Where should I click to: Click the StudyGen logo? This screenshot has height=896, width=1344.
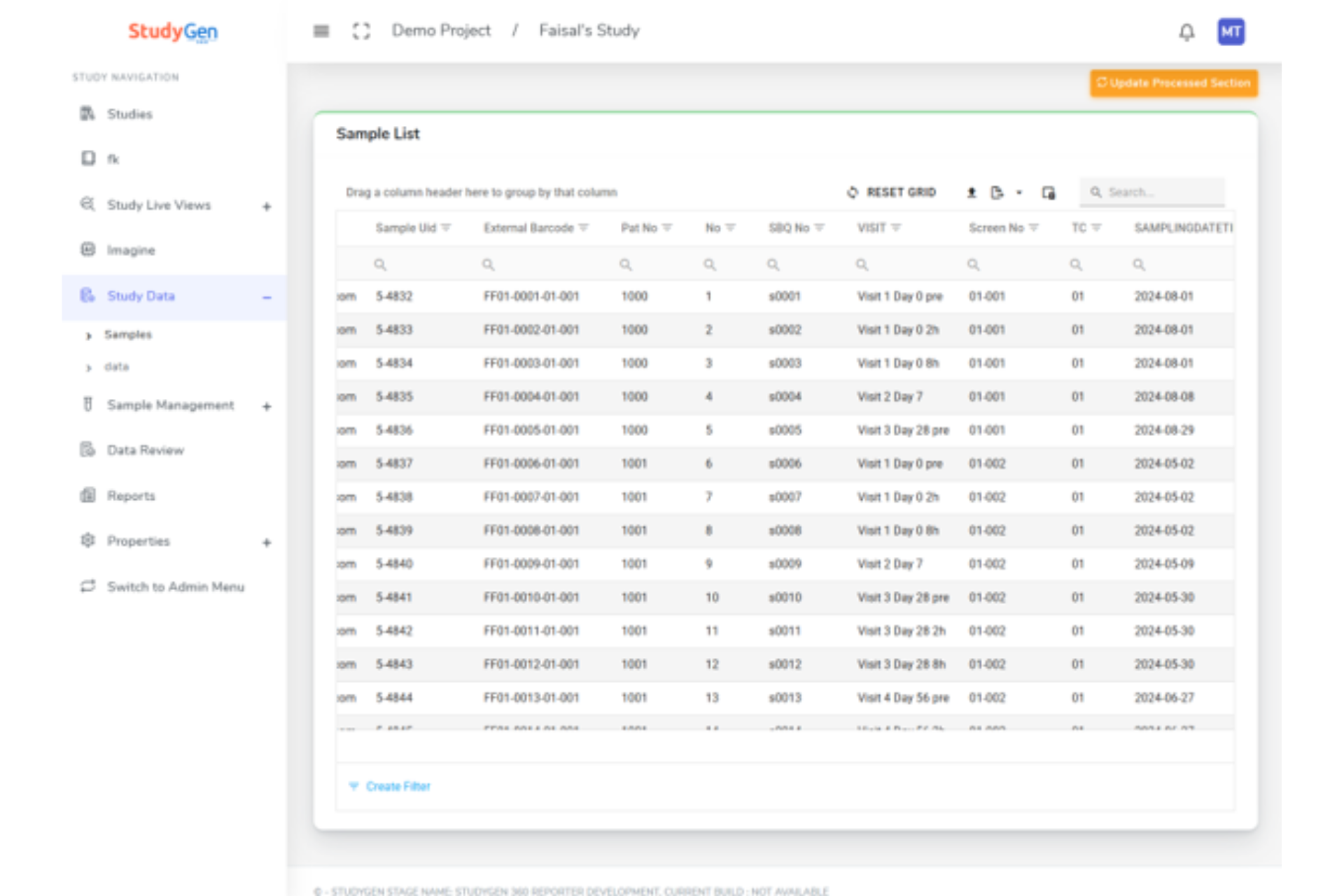click(173, 31)
